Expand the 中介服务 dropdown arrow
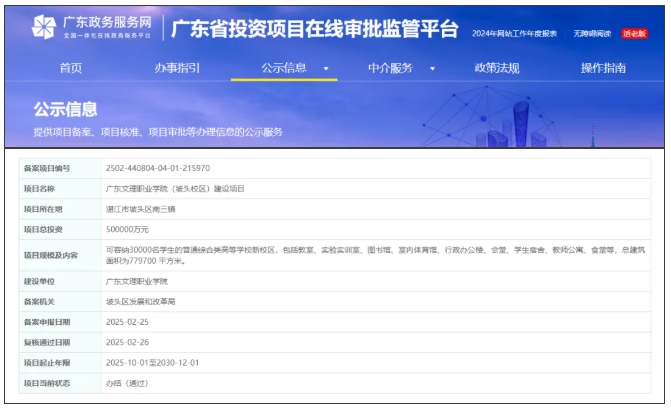Image resolution: width=671 pixels, height=410 pixels. pyautogui.click(x=433, y=68)
